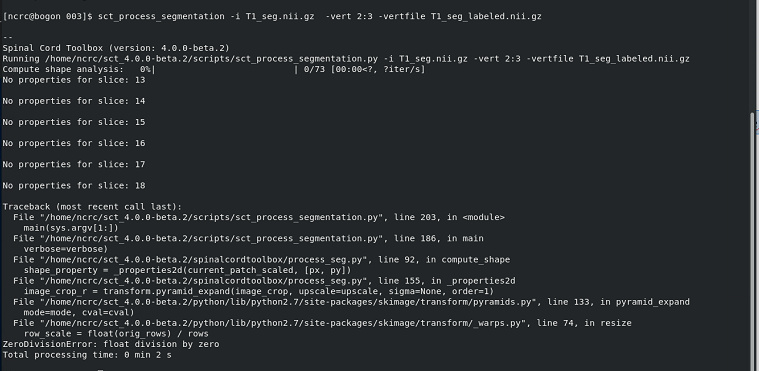759x371 pixels.
Task: Click the 'Running /home/ncrc' script path line
Action: tap(346, 59)
